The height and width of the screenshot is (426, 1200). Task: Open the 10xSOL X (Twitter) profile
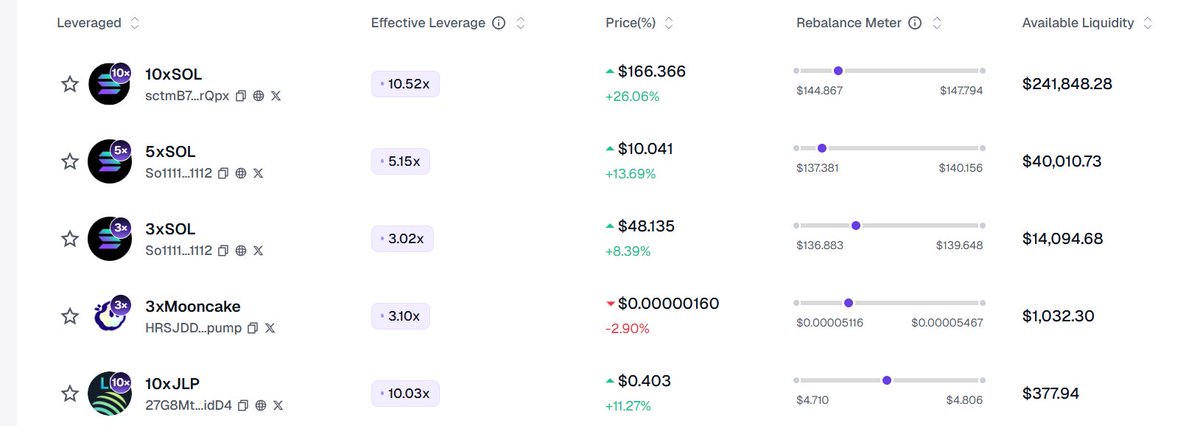(276, 96)
